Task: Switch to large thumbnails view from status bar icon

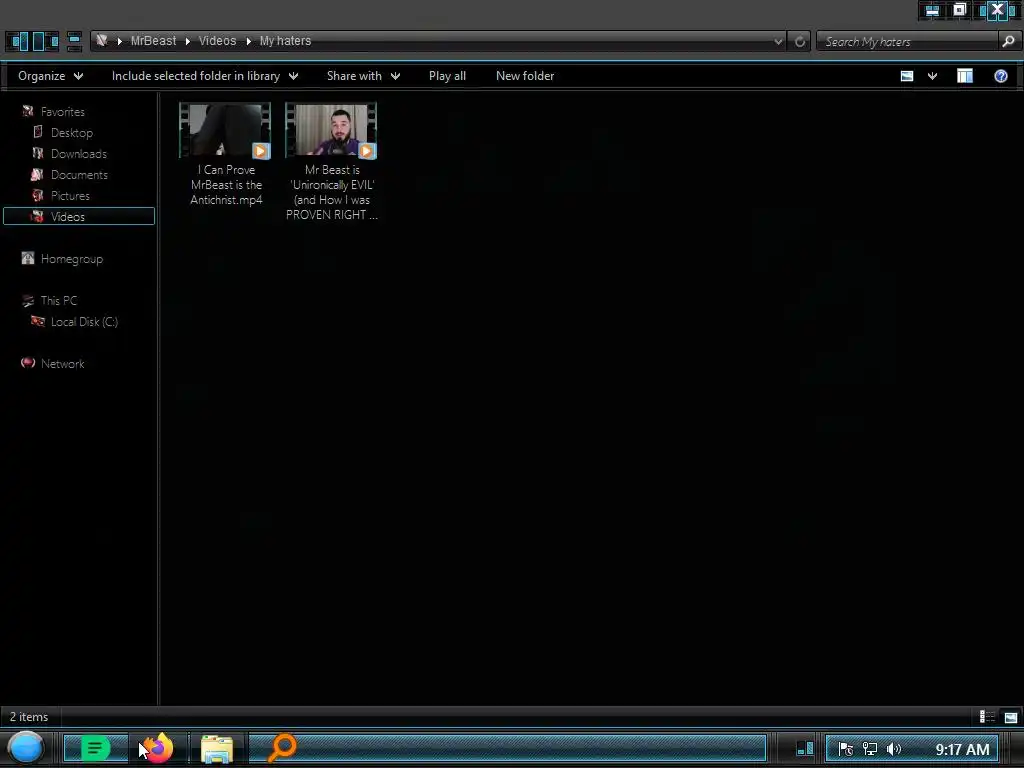Action: 1010,717
